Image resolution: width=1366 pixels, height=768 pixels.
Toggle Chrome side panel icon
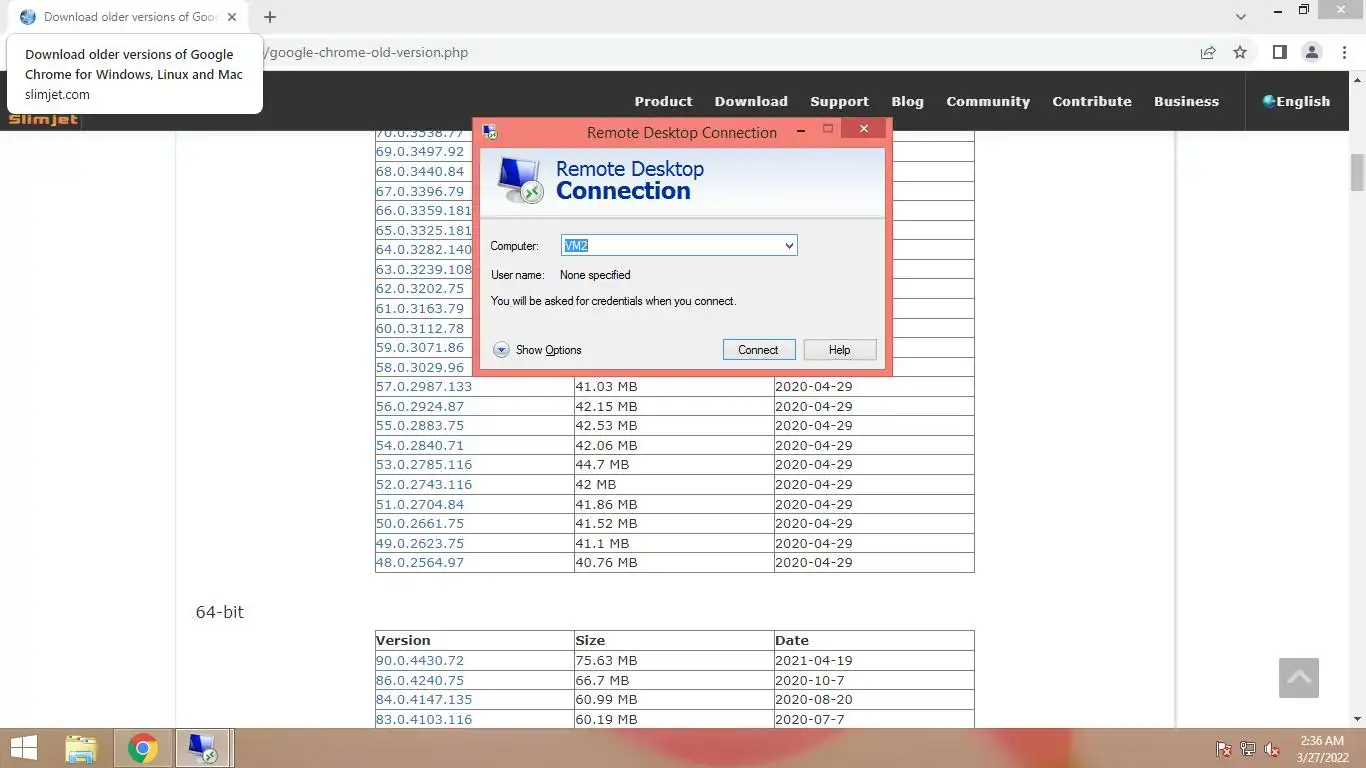[1279, 52]
